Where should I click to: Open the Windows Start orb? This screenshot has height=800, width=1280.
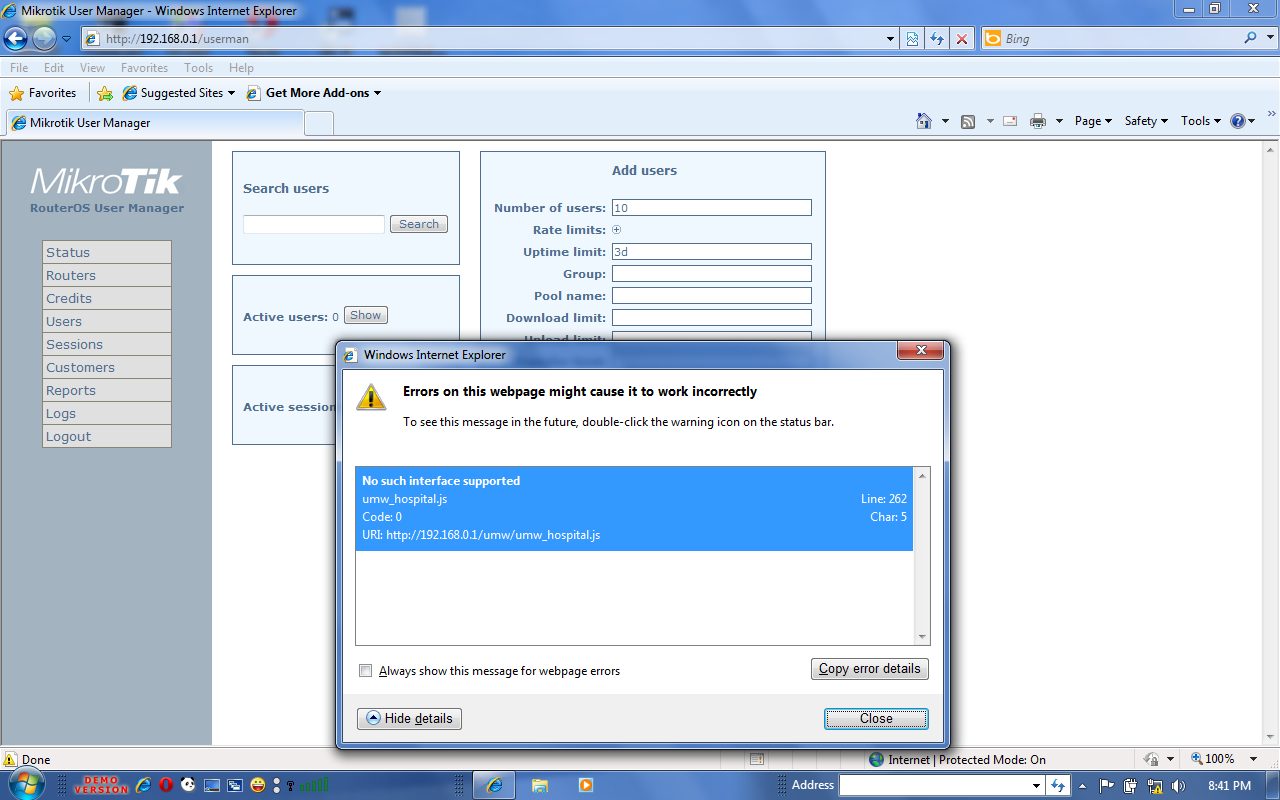pyautogui.click(x=27, y=785)
